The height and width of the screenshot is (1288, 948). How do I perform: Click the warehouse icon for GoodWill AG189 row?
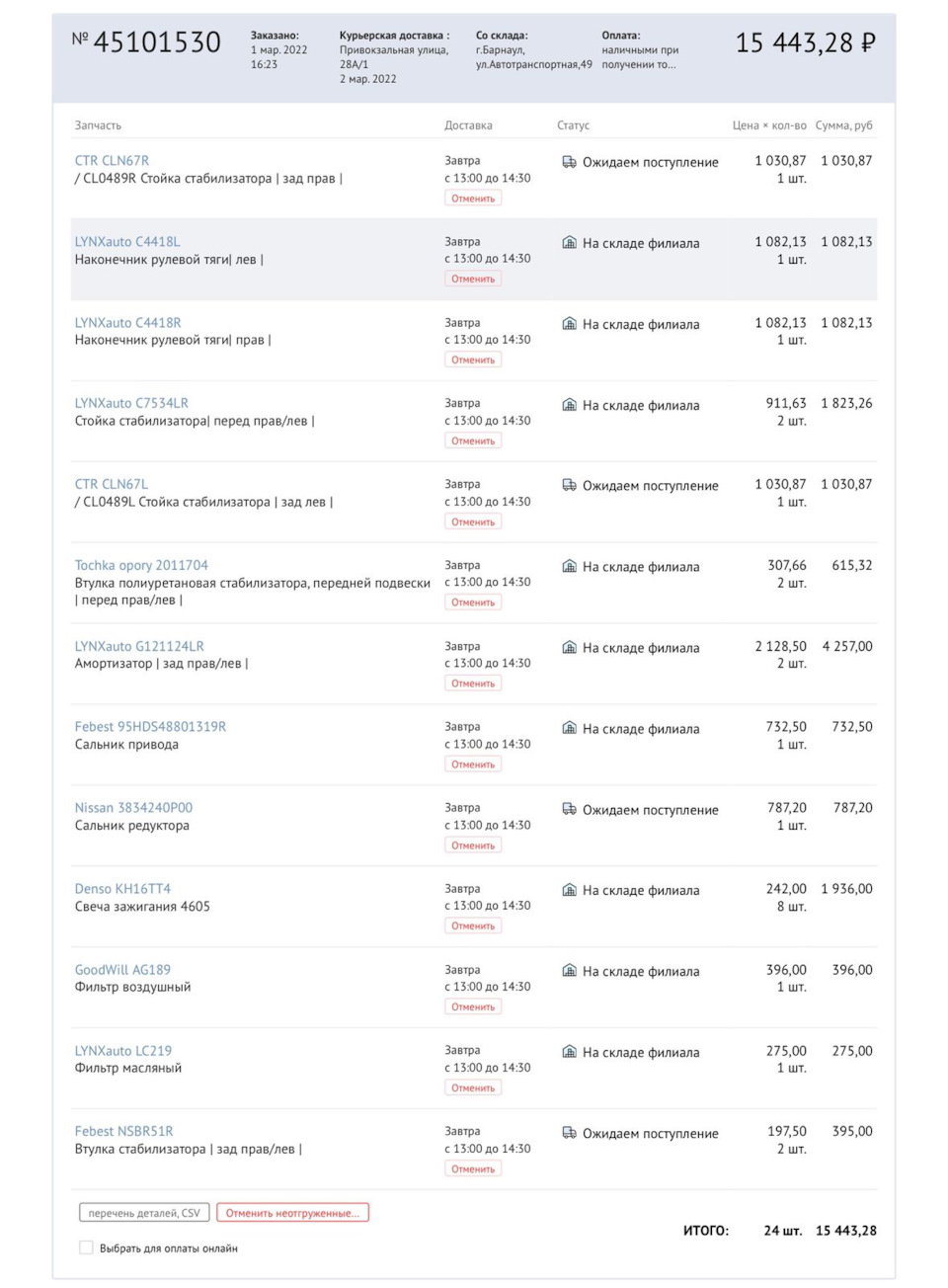point(569,971)
